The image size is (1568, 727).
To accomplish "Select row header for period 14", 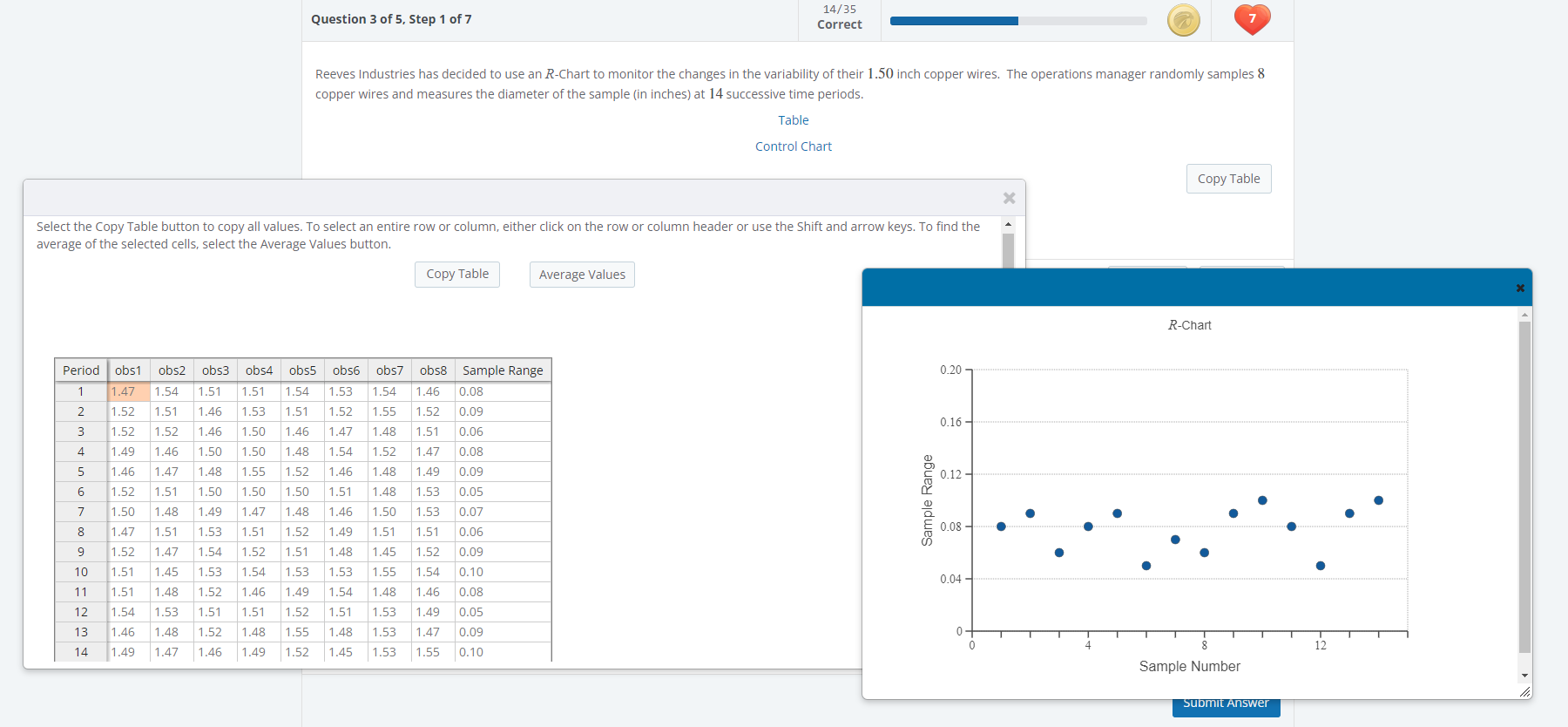I will (81, 653).
